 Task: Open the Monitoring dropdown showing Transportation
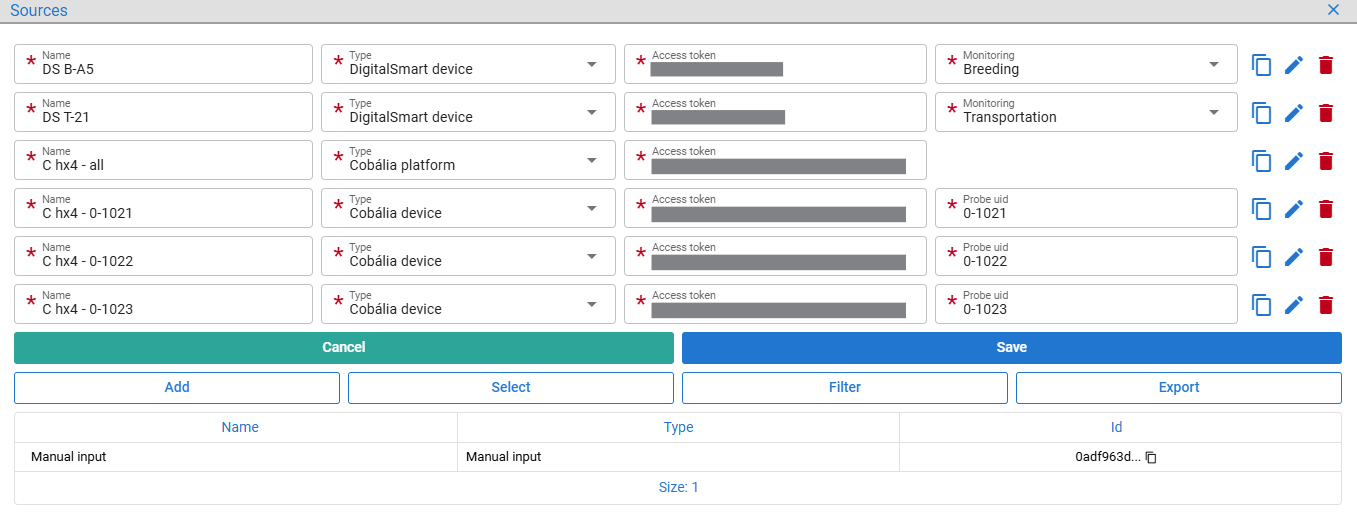click(1086, 112)
